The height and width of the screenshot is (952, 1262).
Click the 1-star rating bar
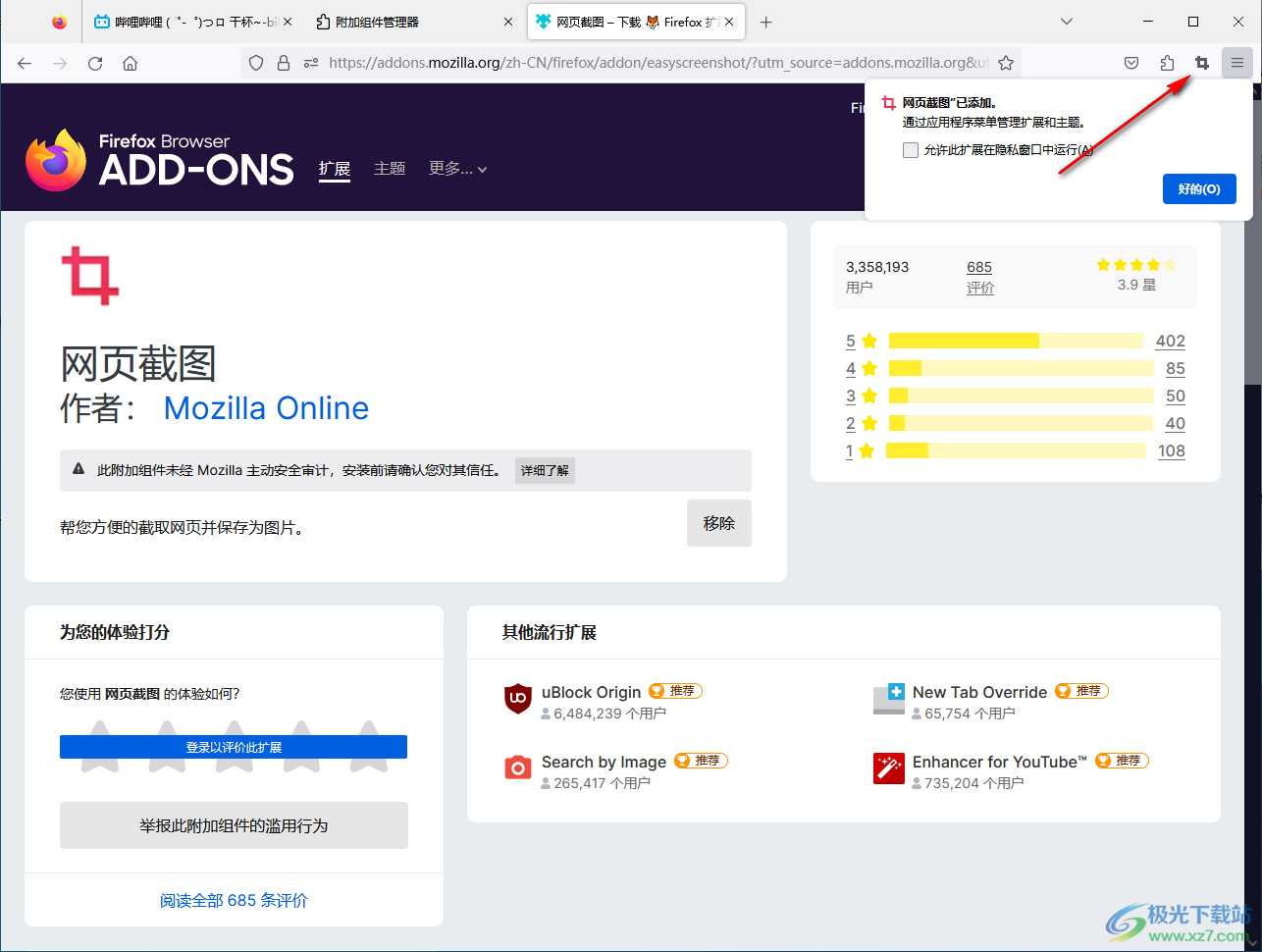pos(1016,450)
